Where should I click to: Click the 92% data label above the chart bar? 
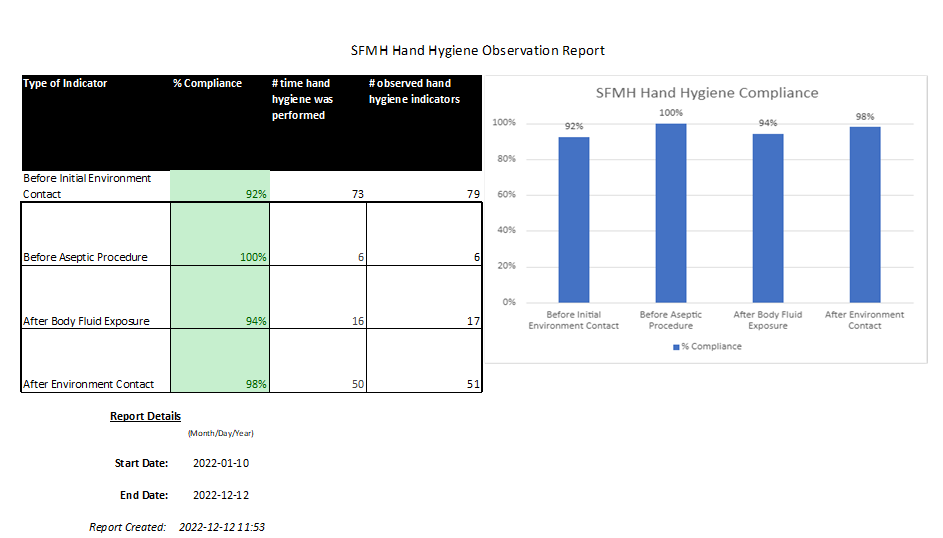pos(574,126)
